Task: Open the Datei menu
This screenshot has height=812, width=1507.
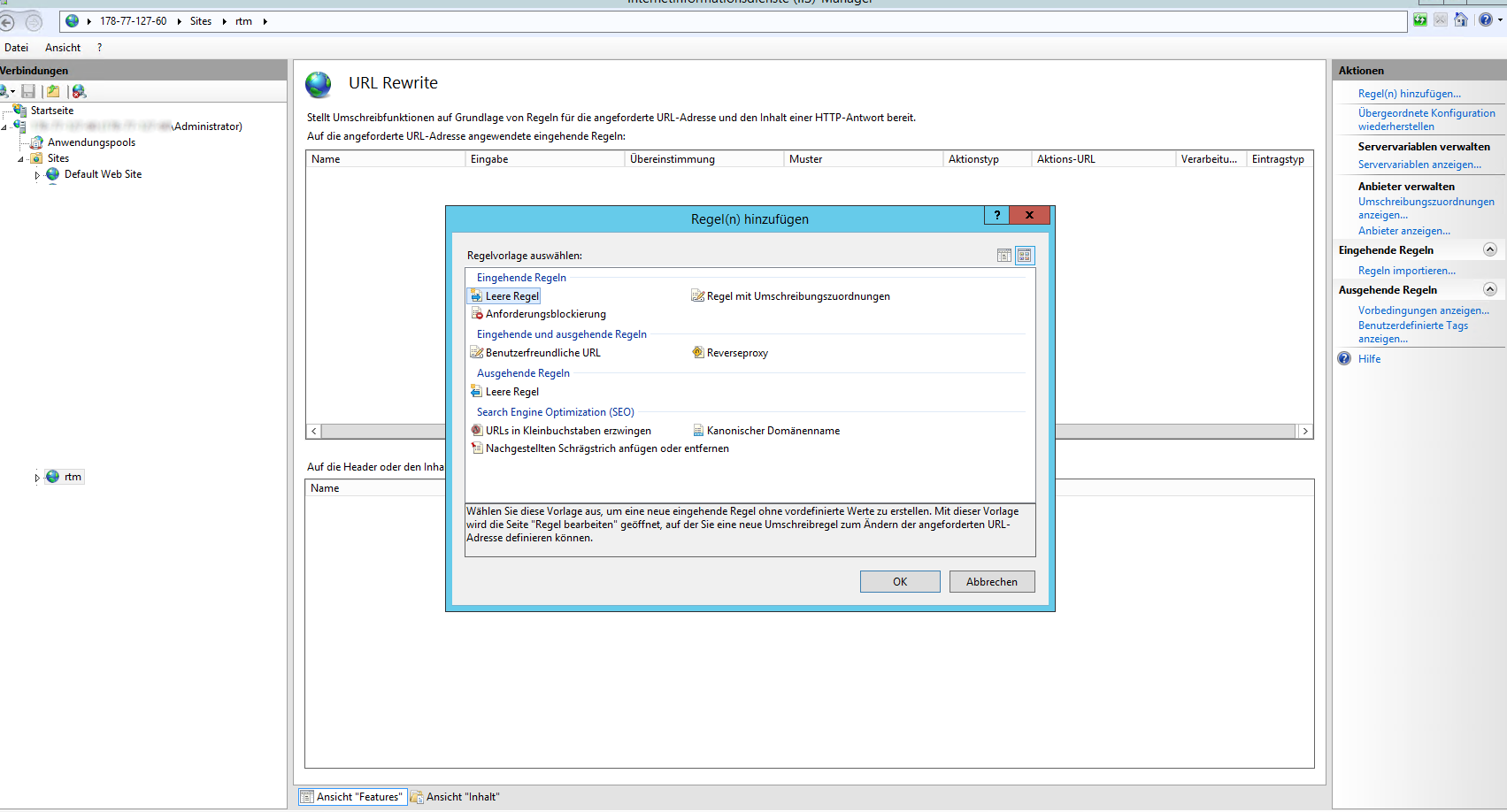Action: (16, 48)
